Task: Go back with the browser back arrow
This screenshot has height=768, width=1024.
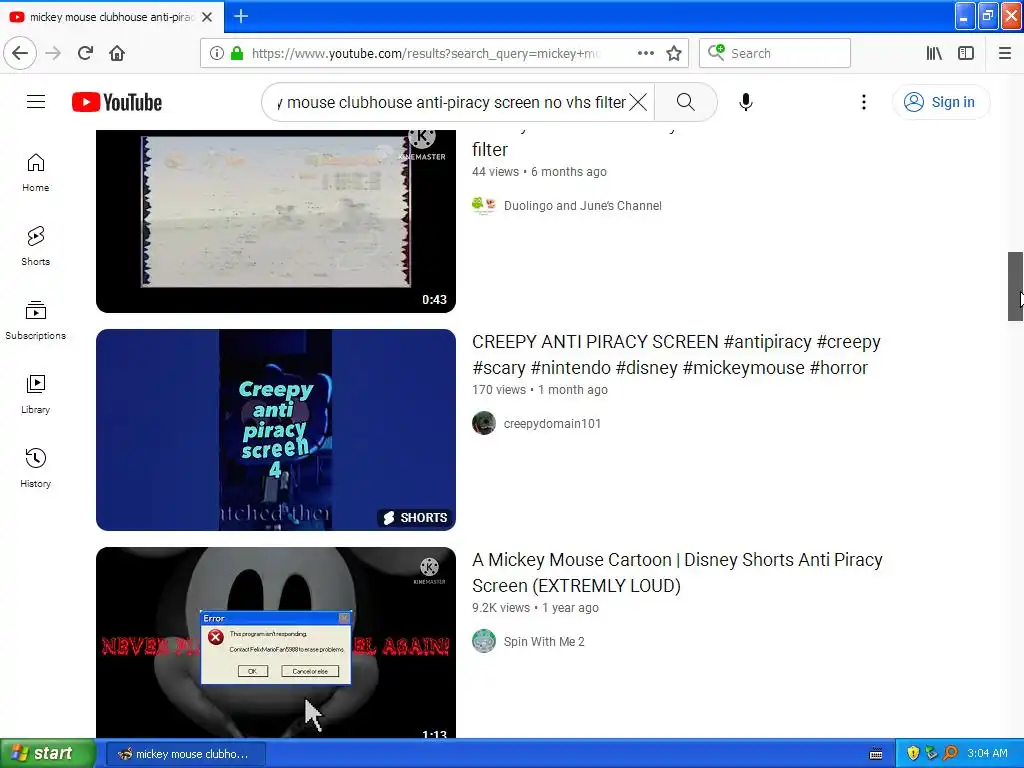Action: (20, 53)
